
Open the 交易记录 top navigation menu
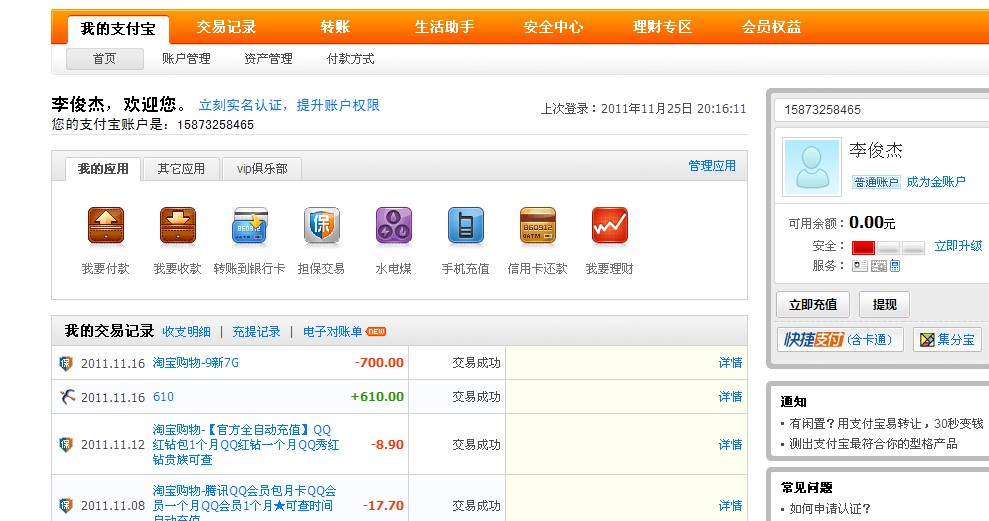pos(226,27)
